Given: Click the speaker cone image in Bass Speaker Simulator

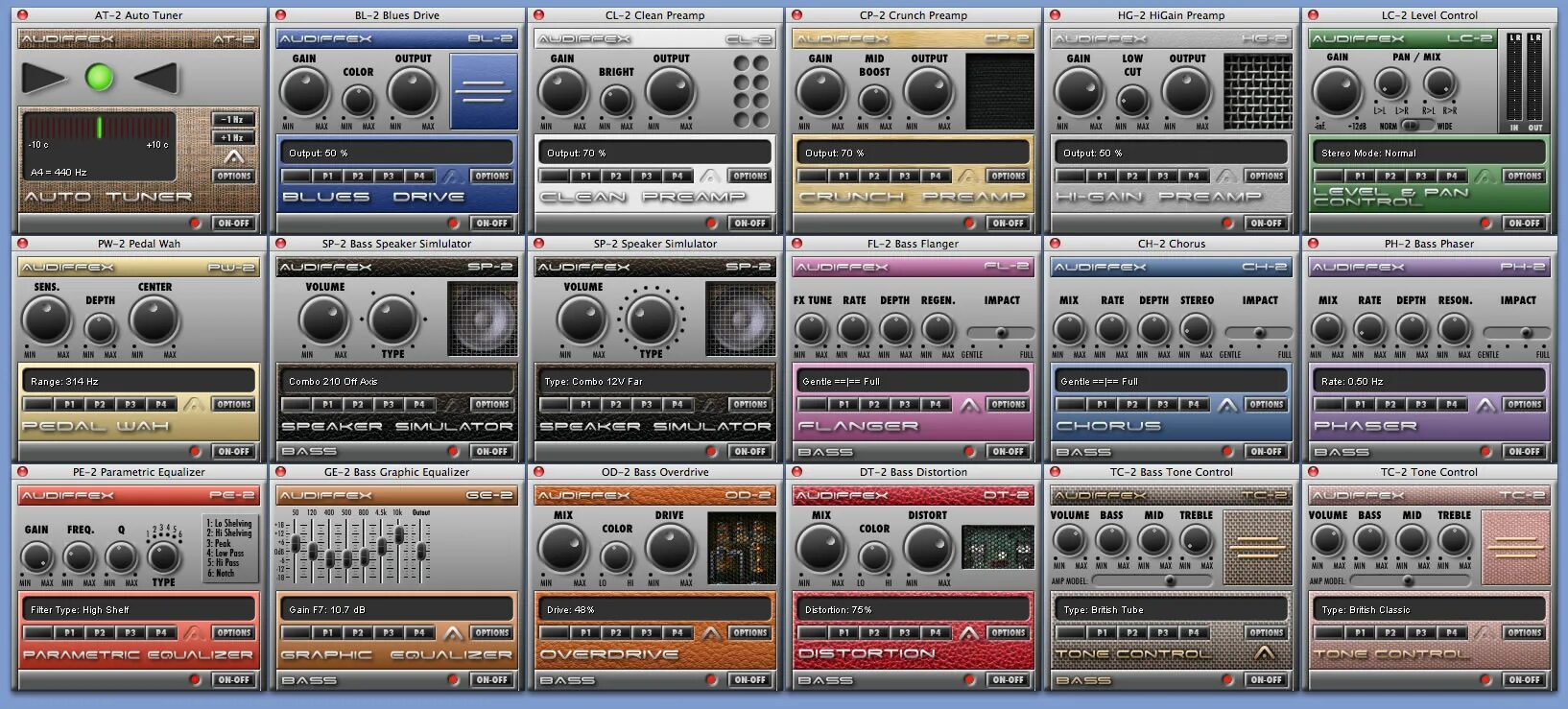Looking at the screenshot, I should (483, 319).
